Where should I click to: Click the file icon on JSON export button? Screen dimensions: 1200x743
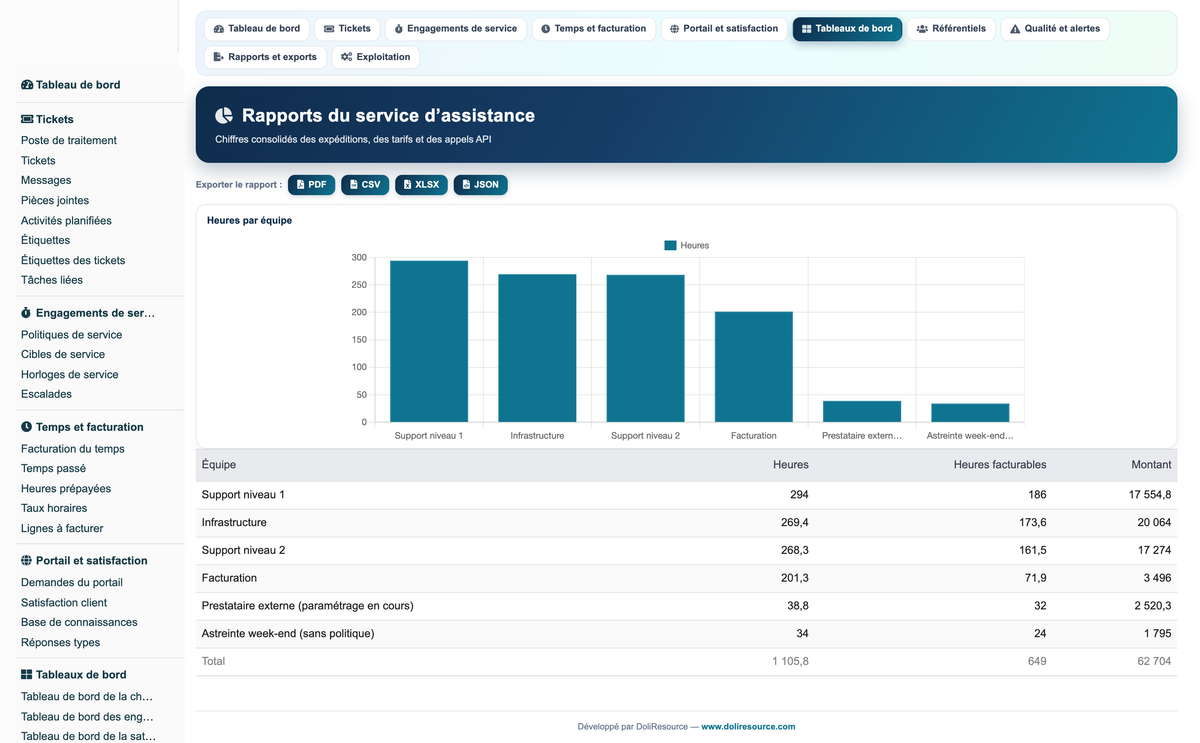467,185
